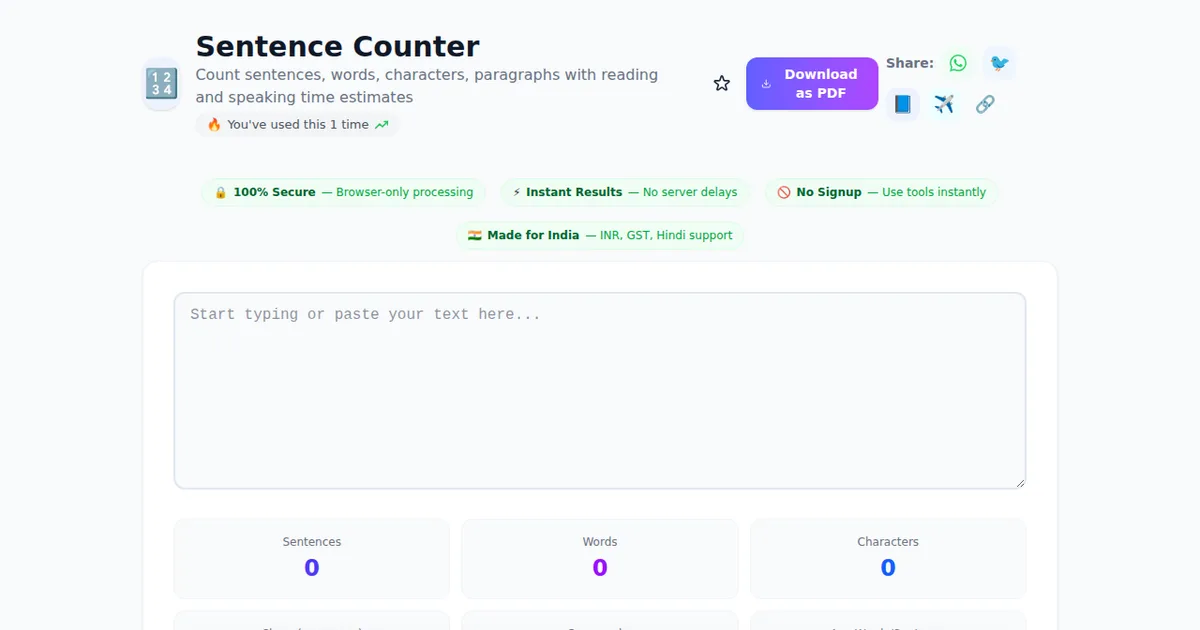Click the Sentence Counter page heading
This screenshot has width=1200, height=630.
[337, 47]
